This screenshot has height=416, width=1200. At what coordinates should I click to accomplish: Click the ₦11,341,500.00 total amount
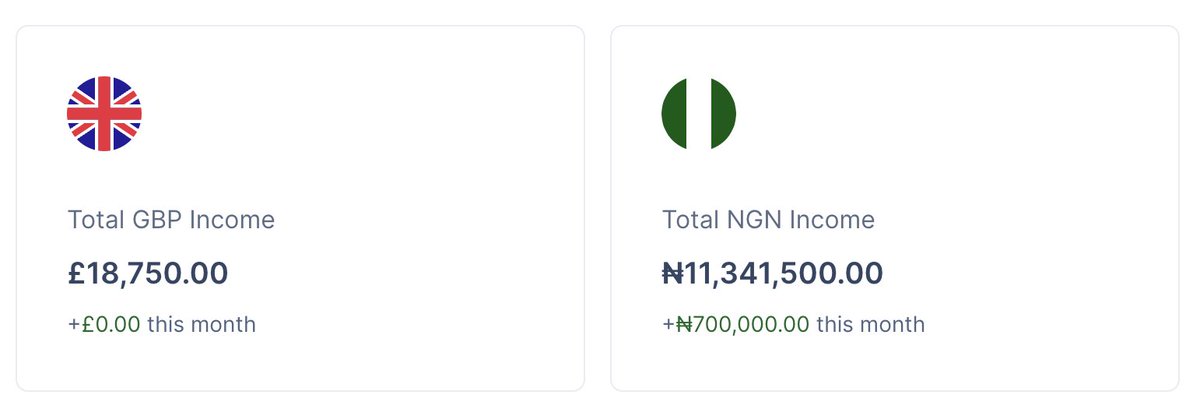[x=772, y=273]
